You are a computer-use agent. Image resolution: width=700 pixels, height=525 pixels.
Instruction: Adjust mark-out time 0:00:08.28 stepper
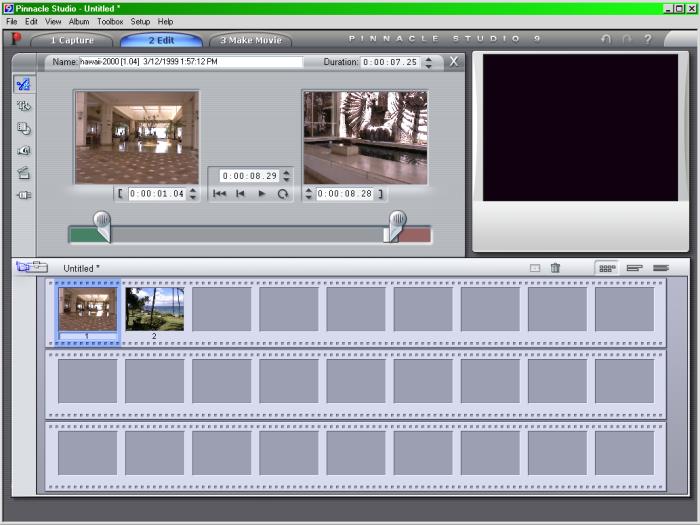(x=308, y=194)
